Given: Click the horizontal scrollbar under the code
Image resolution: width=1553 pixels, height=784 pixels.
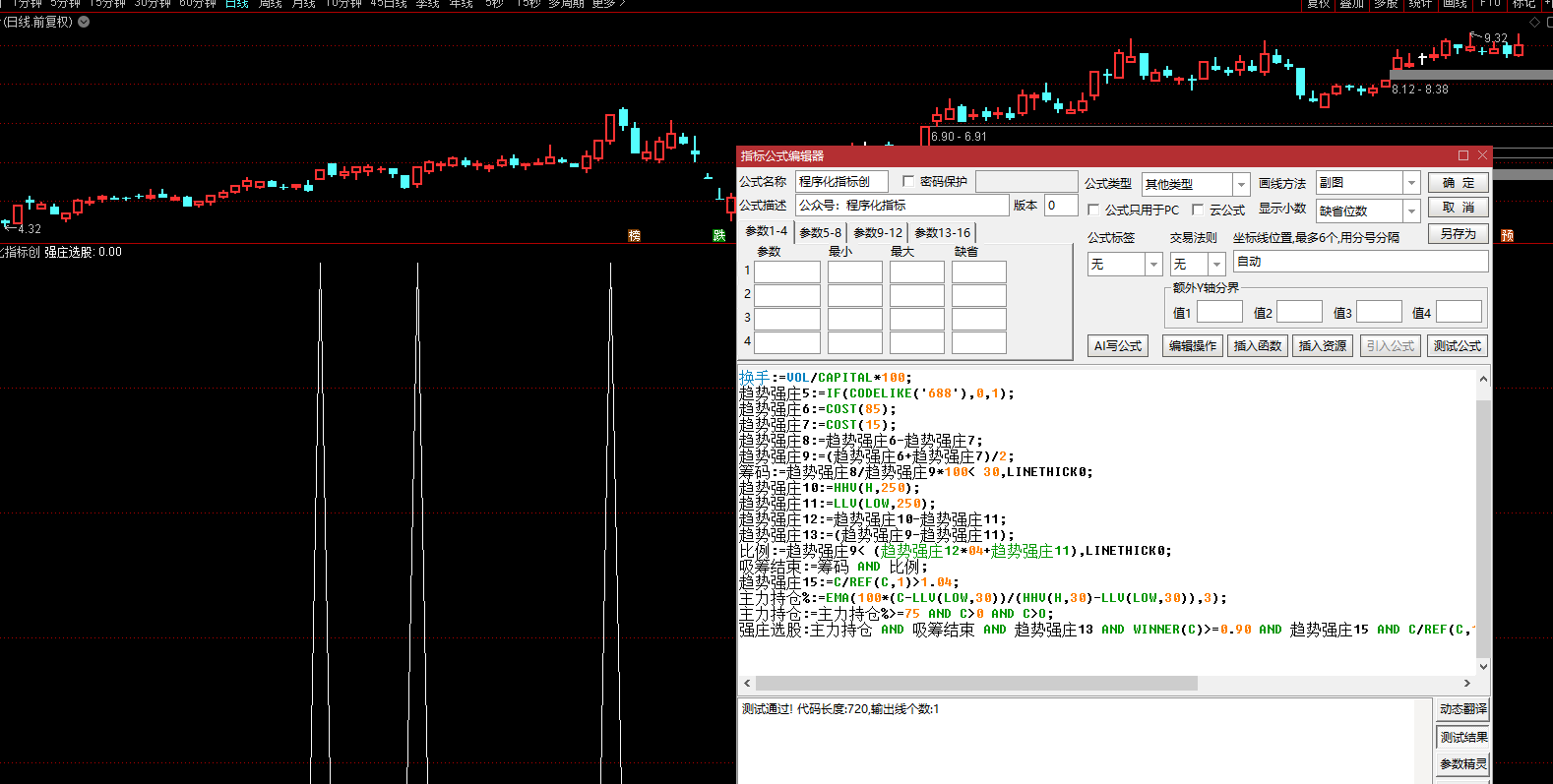Looking at the screenshot, I should click(x=974, y=683).
